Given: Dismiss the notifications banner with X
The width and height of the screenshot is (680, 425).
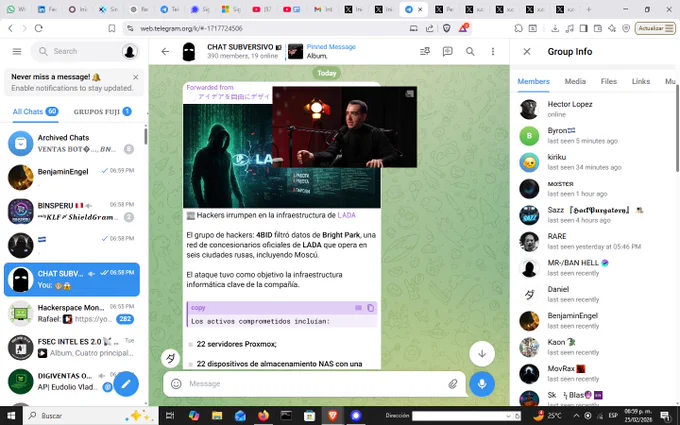Looking at the screenshot, I should tap(136, 77).
